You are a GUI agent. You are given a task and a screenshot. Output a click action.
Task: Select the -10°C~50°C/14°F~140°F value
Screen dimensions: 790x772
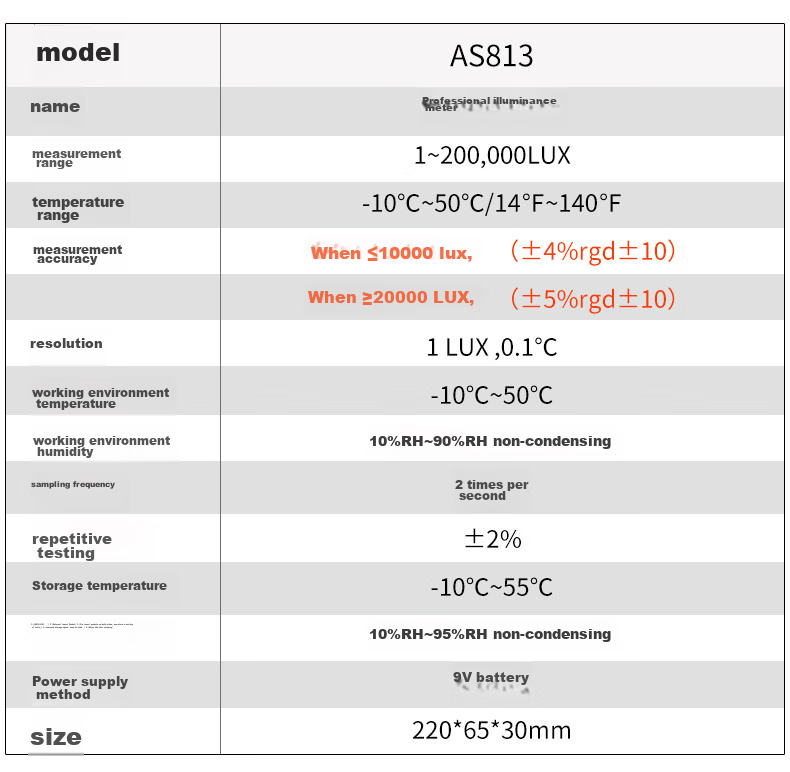tap(491, 204)
